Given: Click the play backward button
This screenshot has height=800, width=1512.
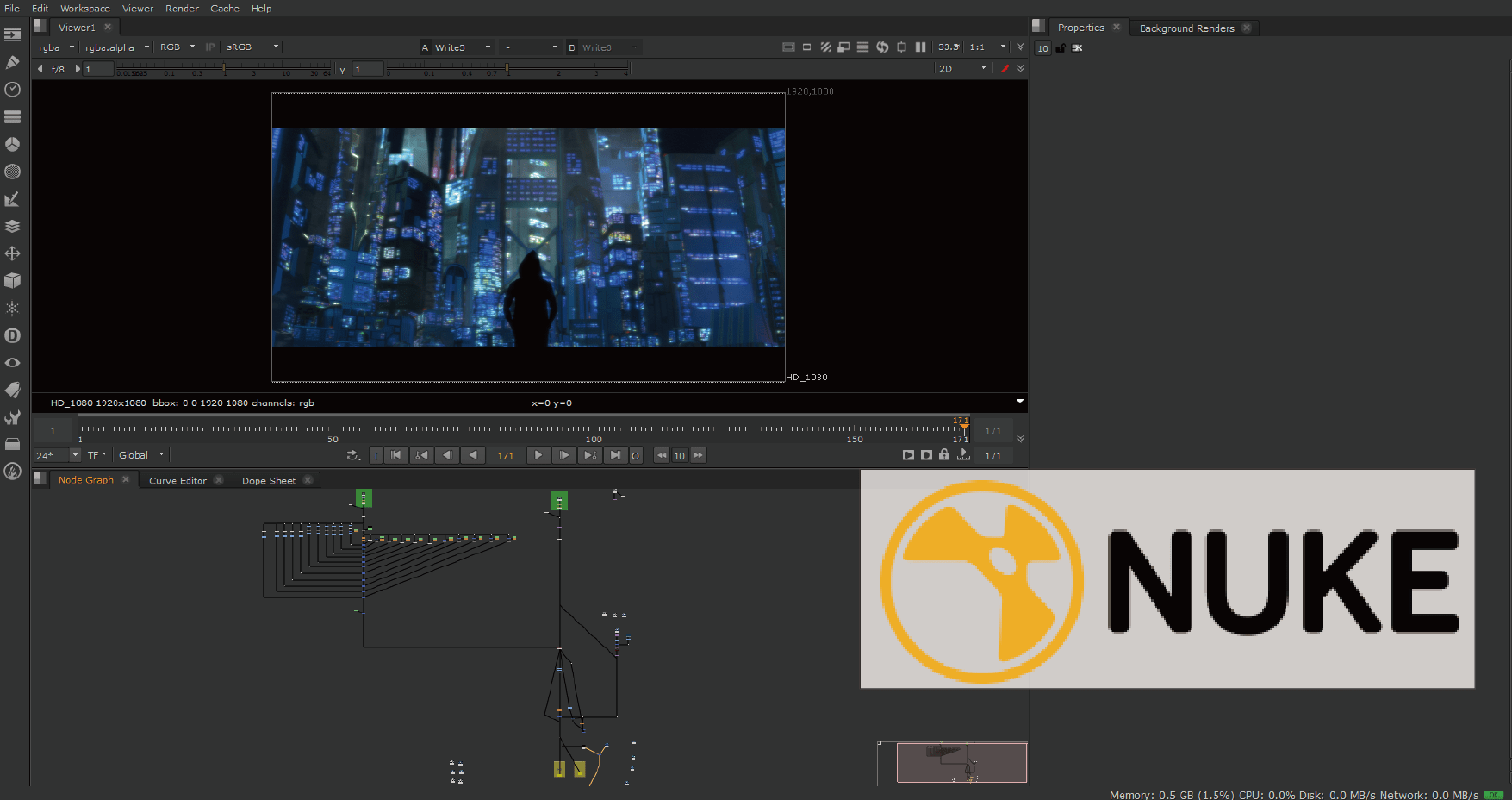Looking at the screenshot, I should pyautogui.click(x=473, y=455).
